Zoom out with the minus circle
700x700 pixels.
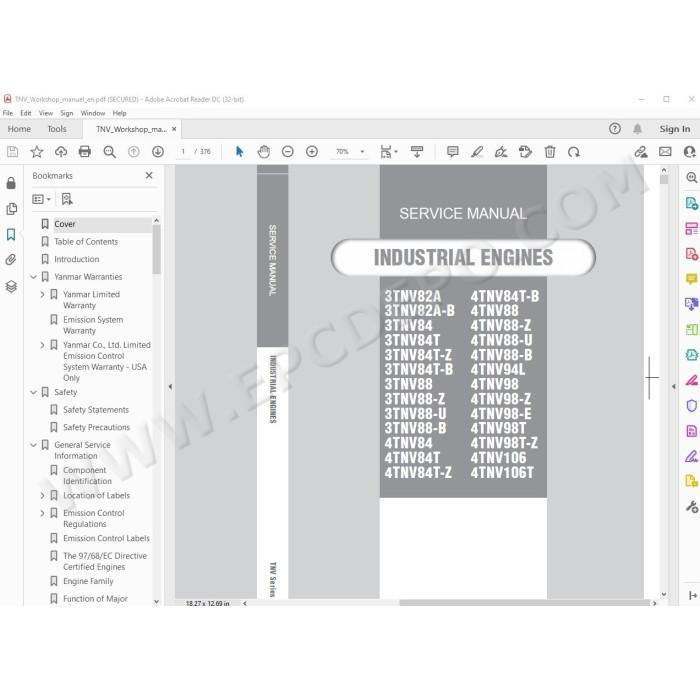tap(288, 152)
